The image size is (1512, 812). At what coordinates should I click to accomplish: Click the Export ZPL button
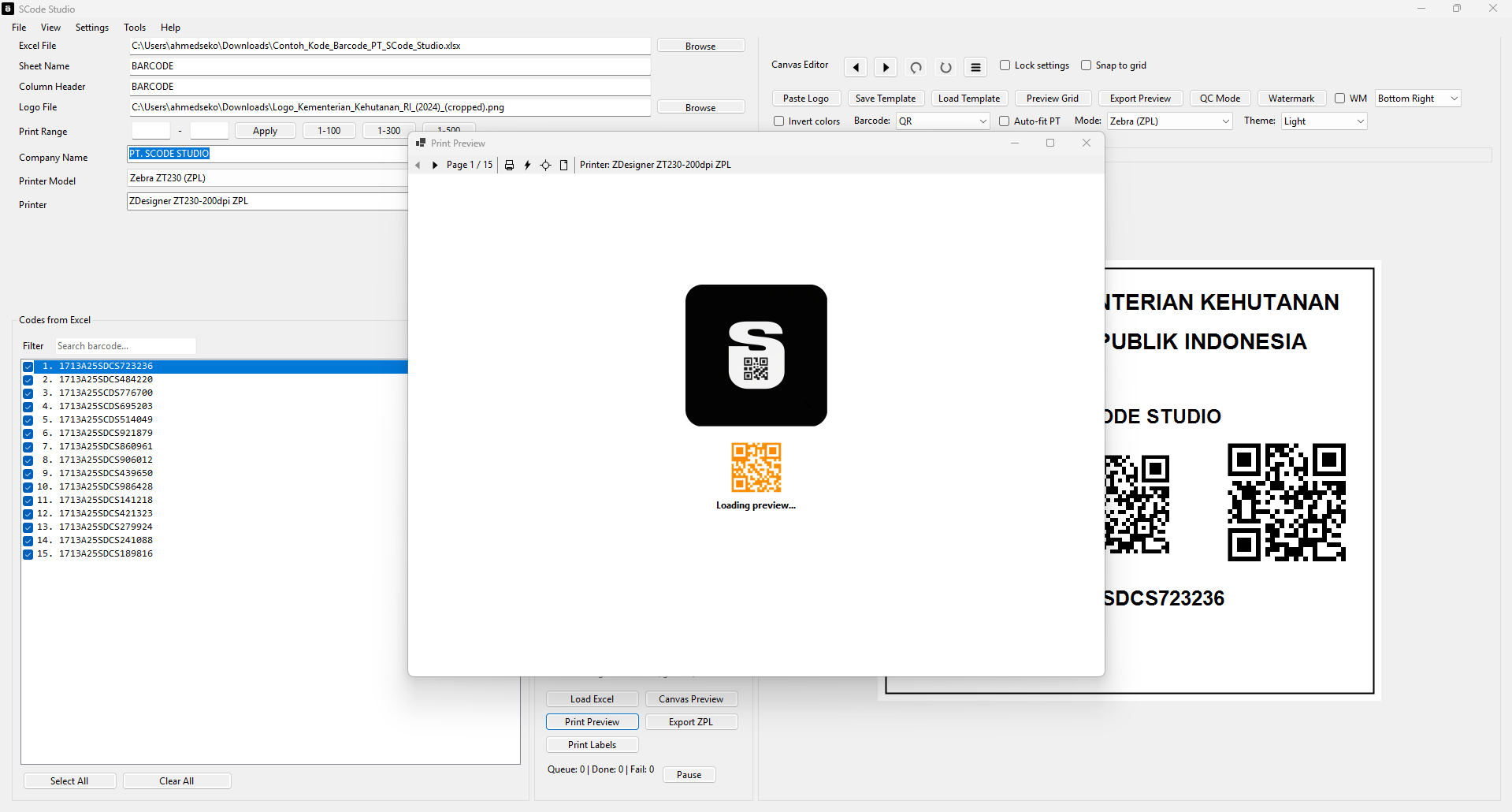click(691, 722)
